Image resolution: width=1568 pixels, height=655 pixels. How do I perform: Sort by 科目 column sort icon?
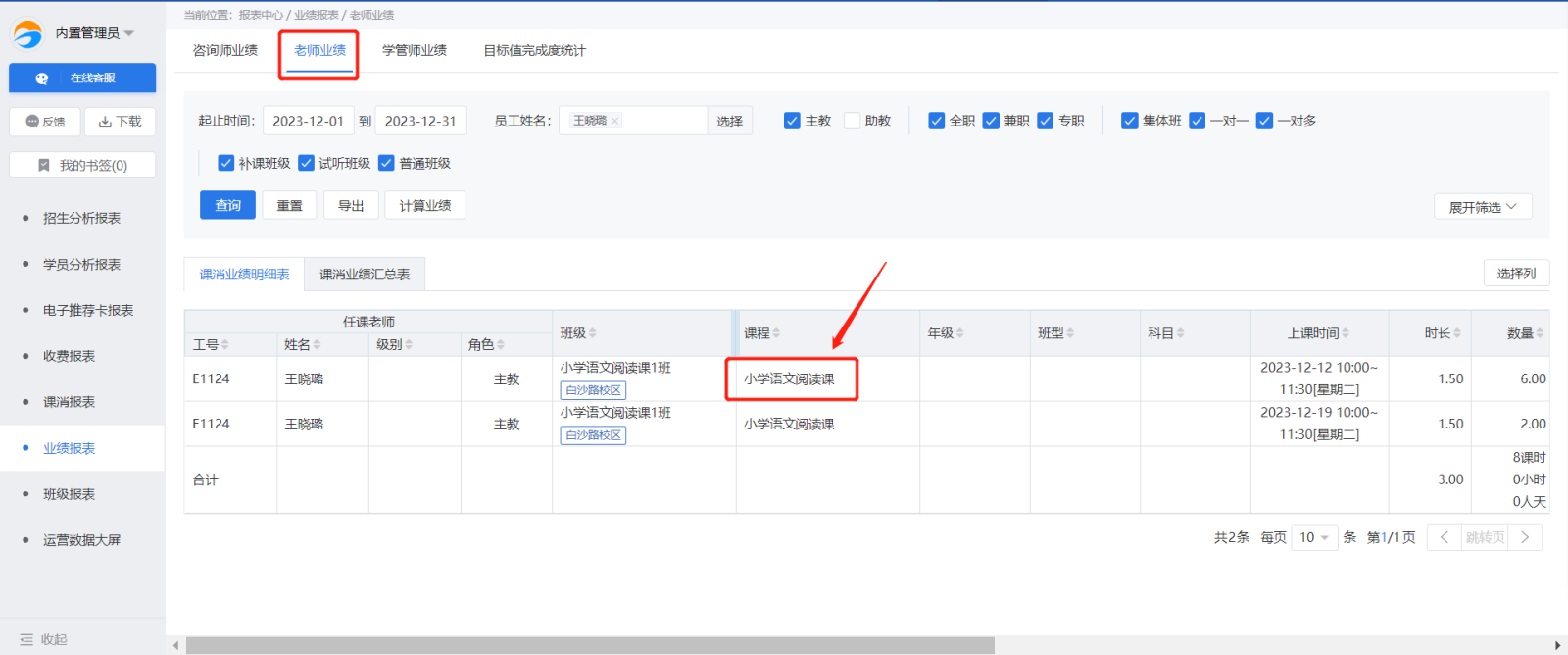click(x=1180, y=333)
